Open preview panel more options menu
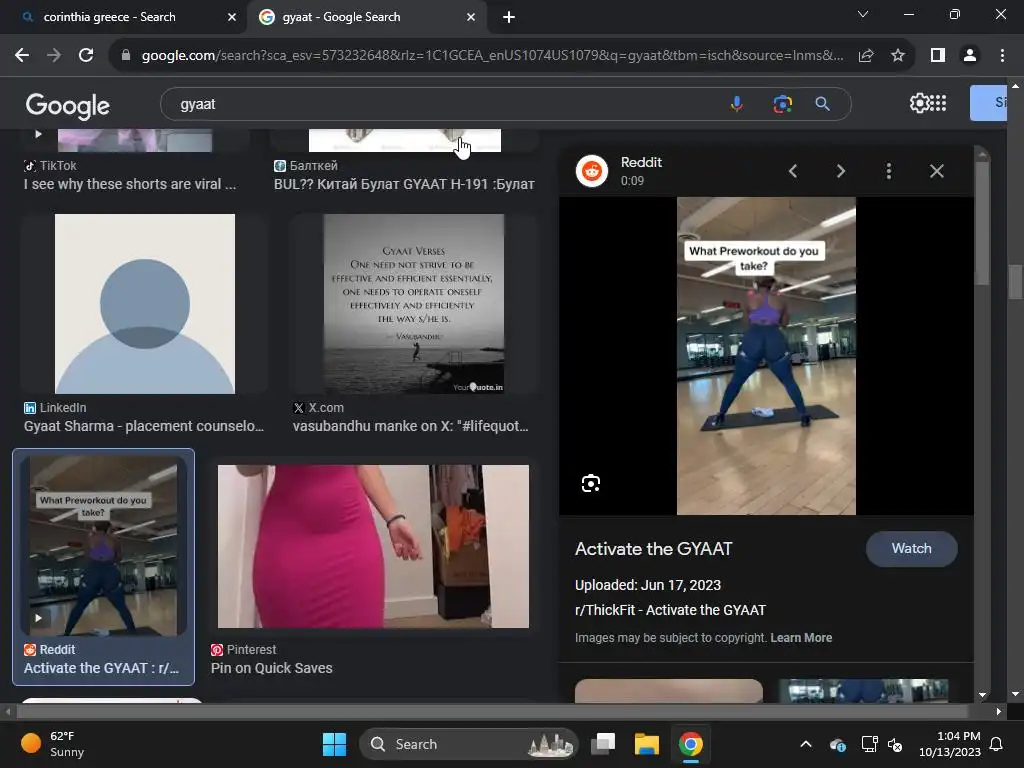1024x768 pixels. [x=889, y=171]
